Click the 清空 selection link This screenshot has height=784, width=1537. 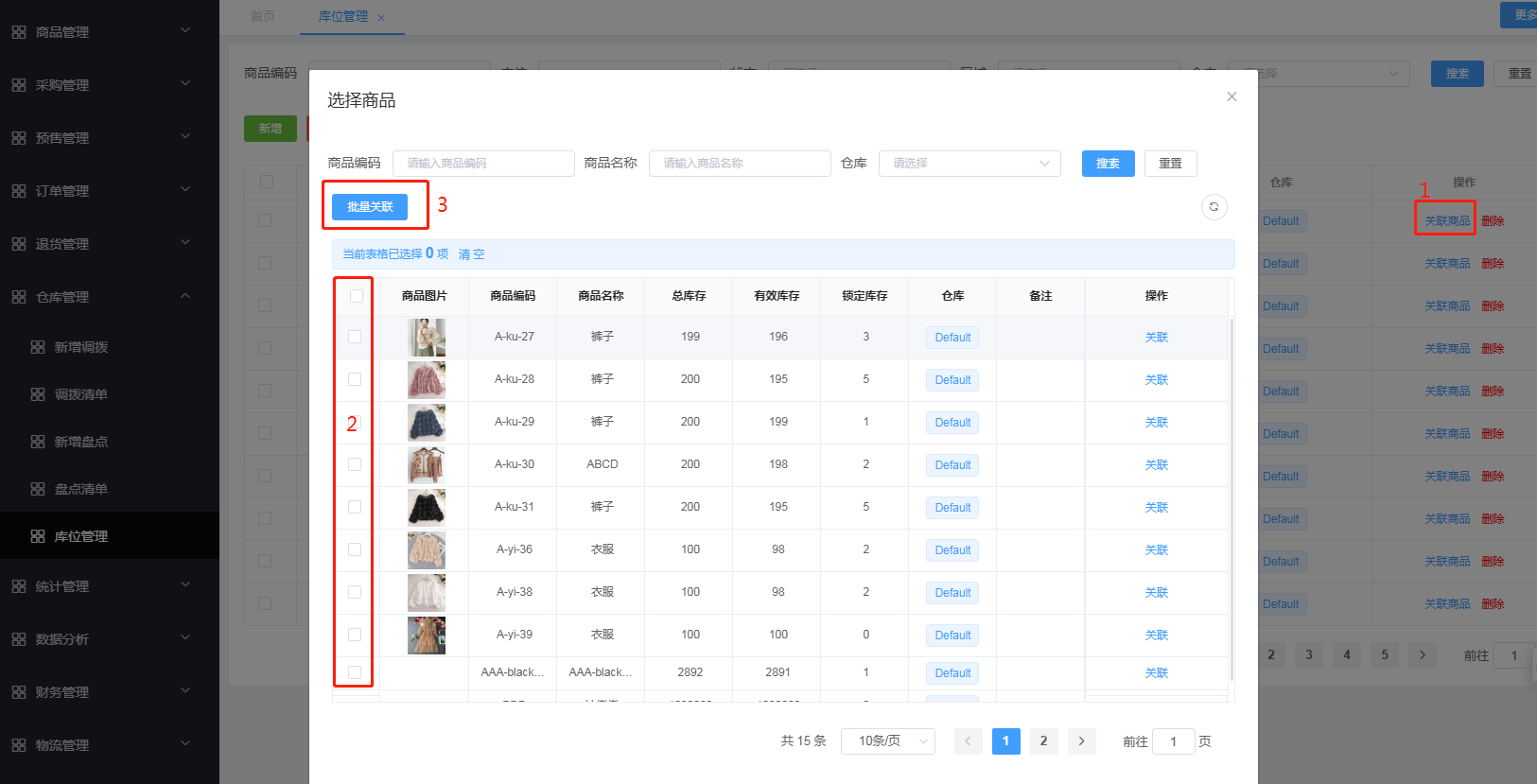(471, 254)
